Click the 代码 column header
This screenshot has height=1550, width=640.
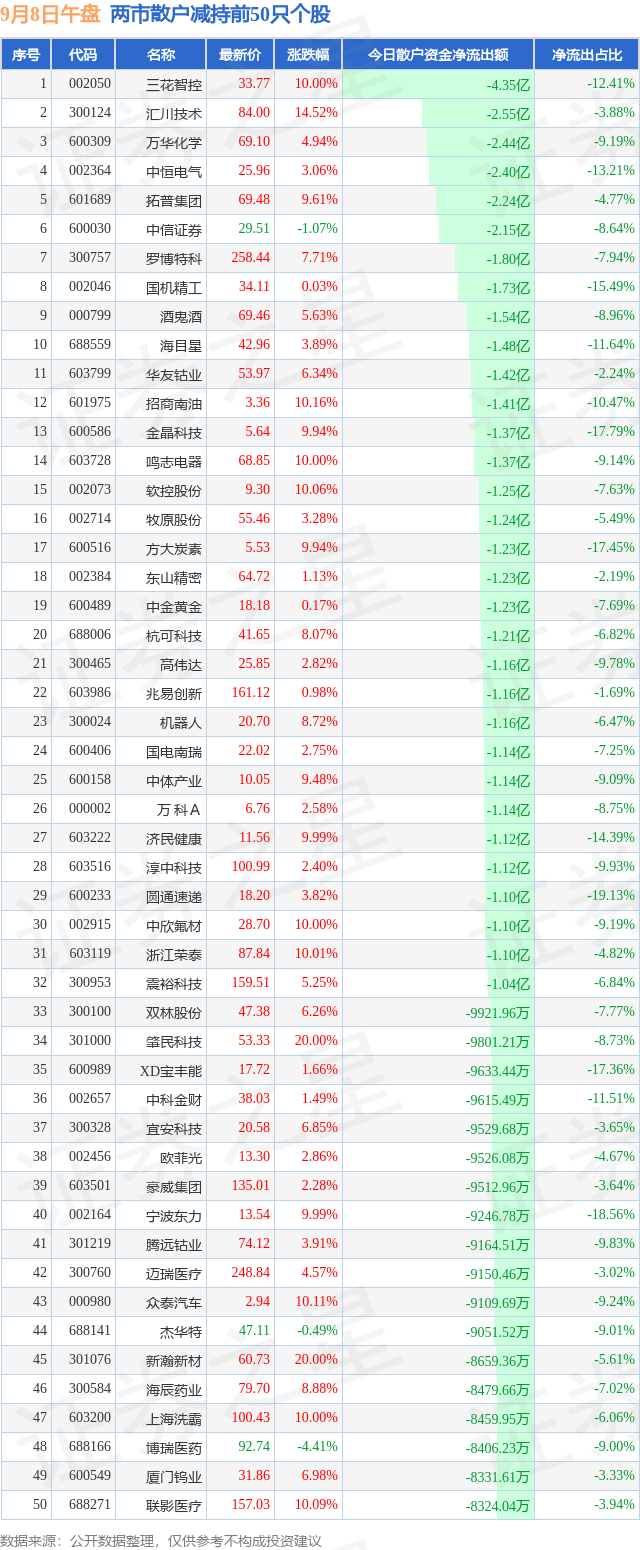[83, 55]
